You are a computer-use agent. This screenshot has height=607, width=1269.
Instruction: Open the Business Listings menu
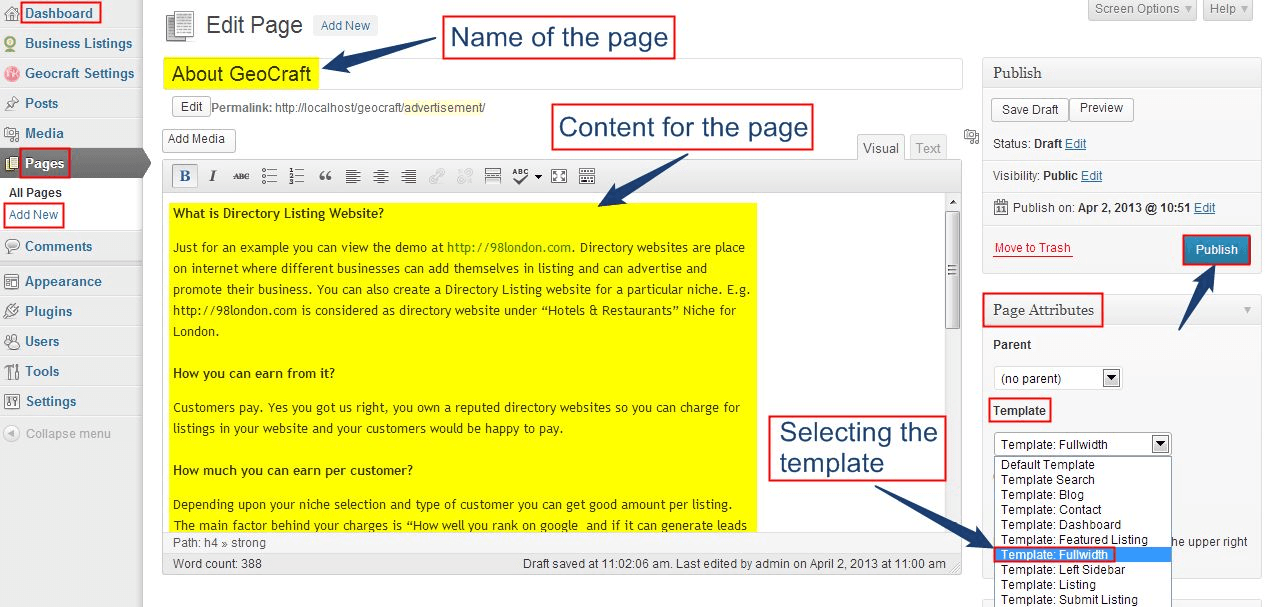[x=78, y=43]
